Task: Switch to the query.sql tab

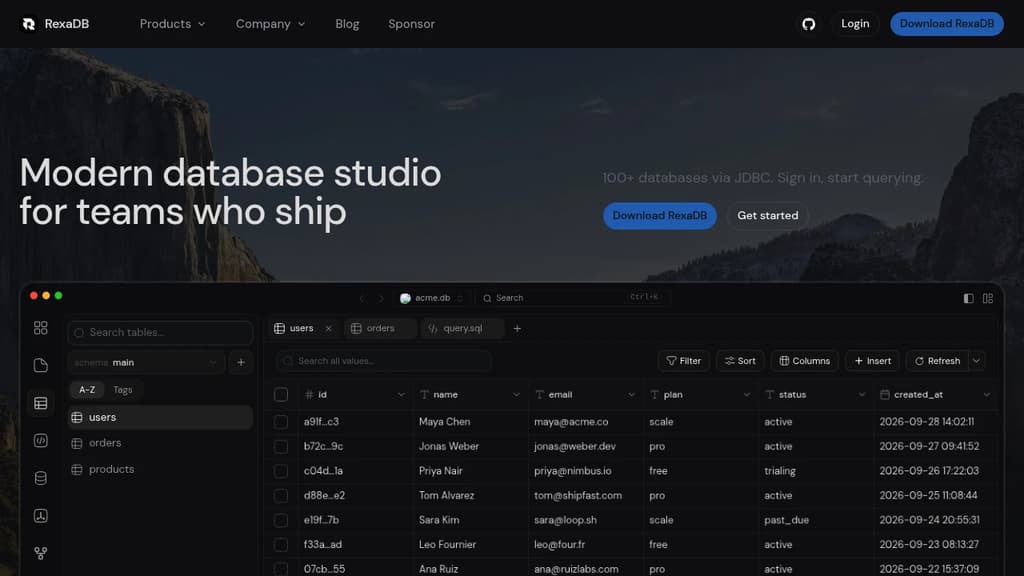Action: [x=462, y=328]
